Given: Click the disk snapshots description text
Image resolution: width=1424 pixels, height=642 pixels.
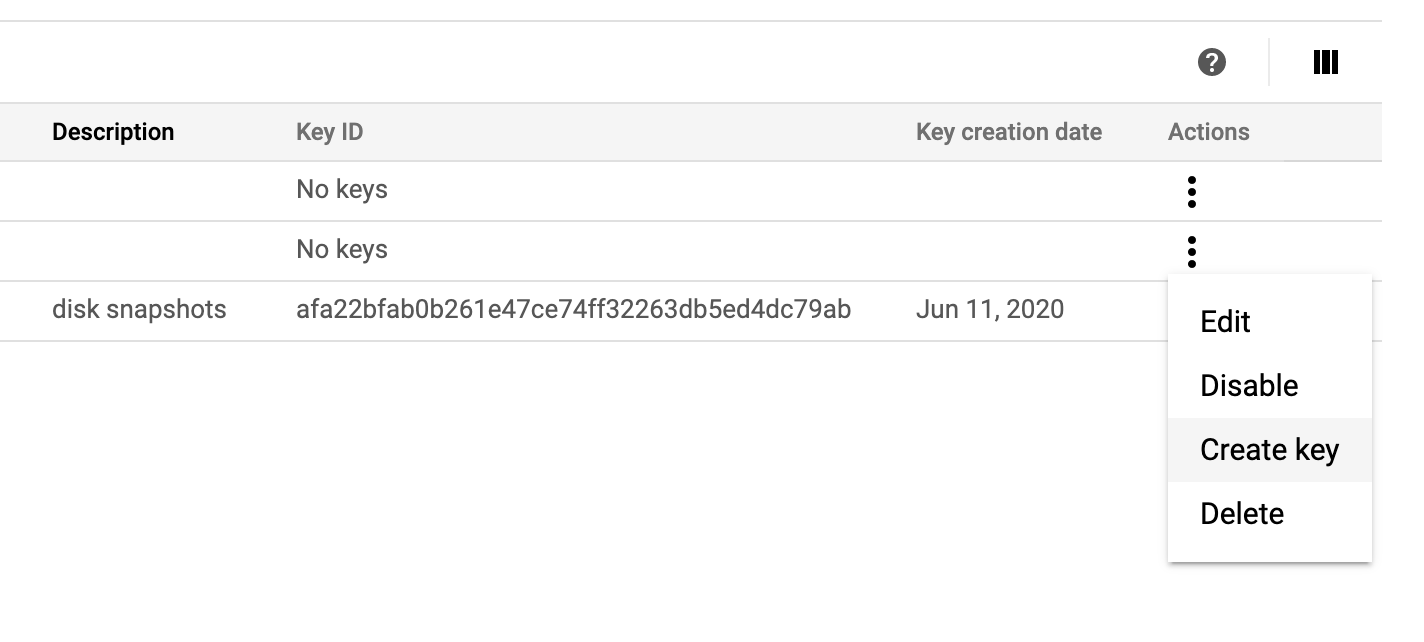Looking at the screenshot, I should coord(139,310).
